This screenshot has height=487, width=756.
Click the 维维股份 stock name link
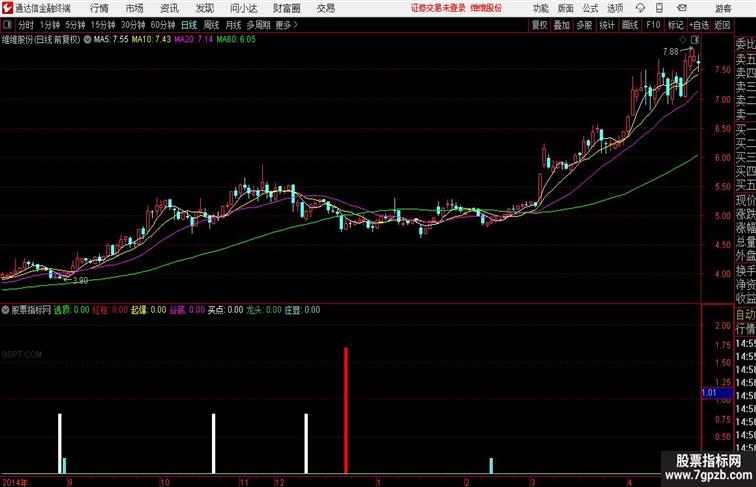(x=486, y=8)
